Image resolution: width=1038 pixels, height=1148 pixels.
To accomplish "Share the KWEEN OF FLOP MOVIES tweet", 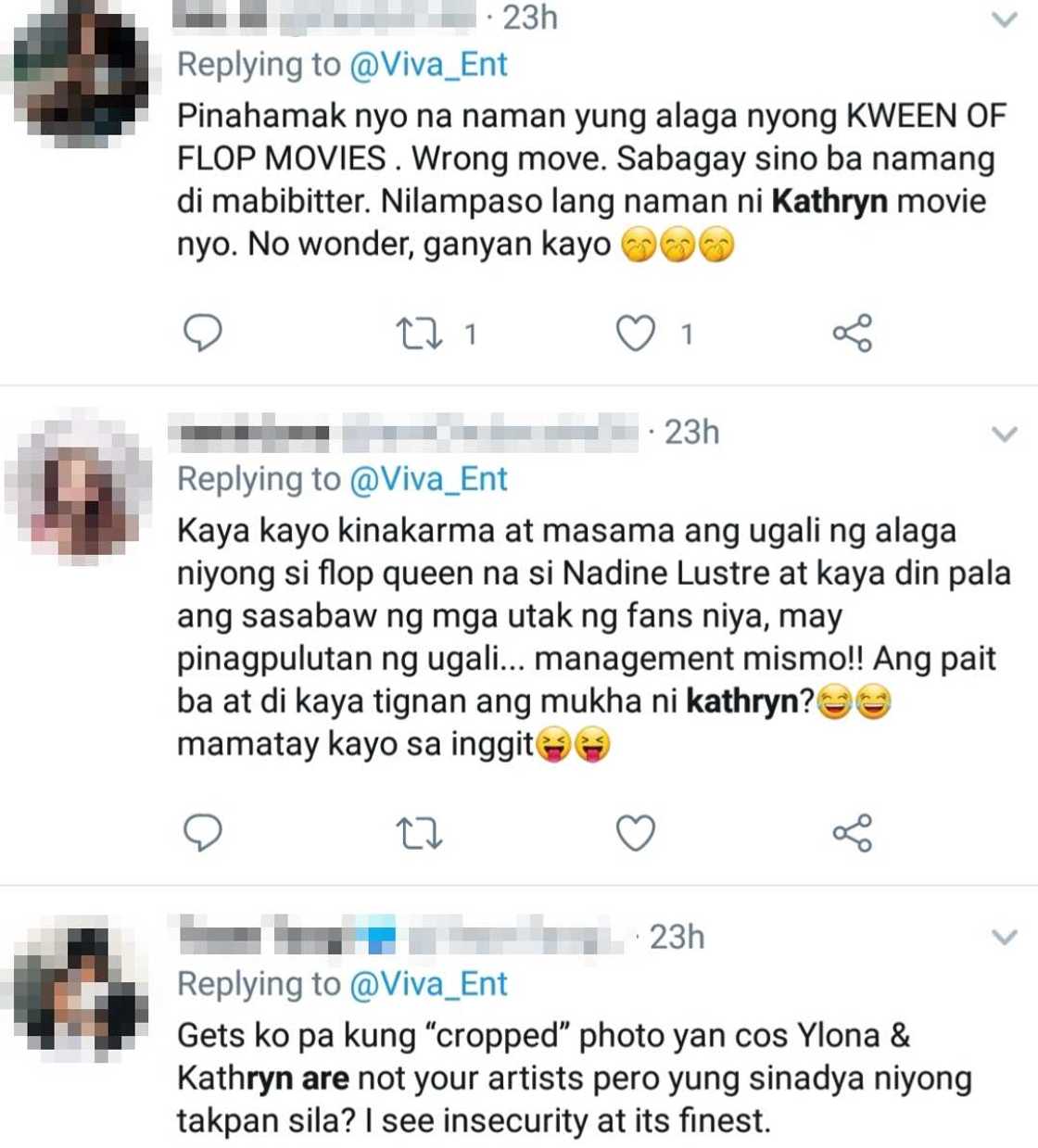I will [x=852, y=333].
